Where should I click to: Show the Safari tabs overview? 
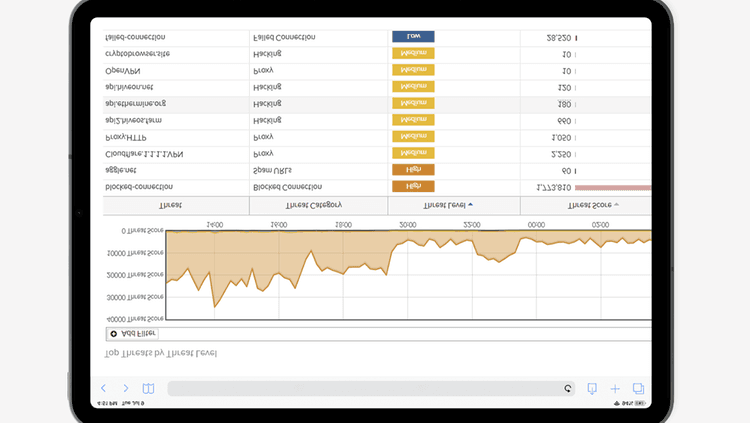638,388
